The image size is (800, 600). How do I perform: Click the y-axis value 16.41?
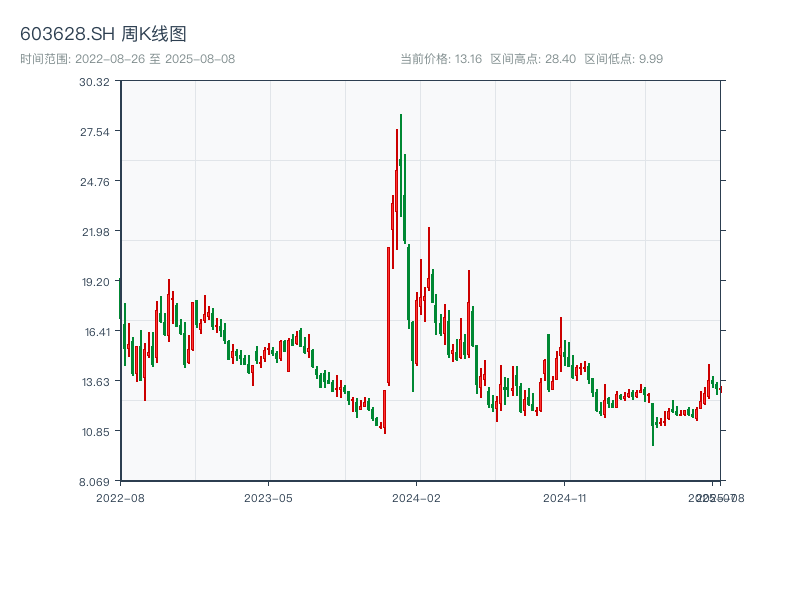[x=97, y=332]
